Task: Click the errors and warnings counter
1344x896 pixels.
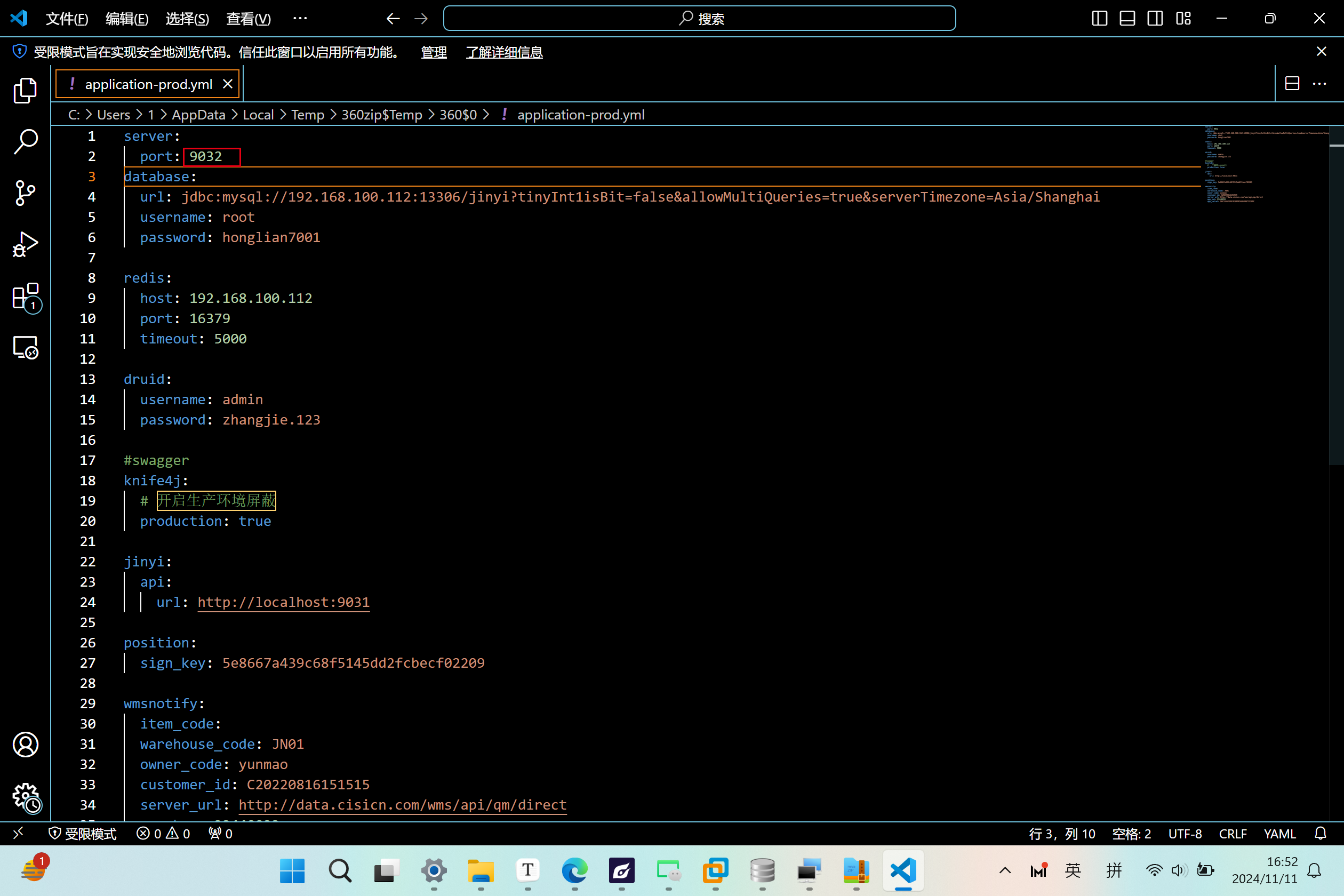Action: (x=163, y=833)
